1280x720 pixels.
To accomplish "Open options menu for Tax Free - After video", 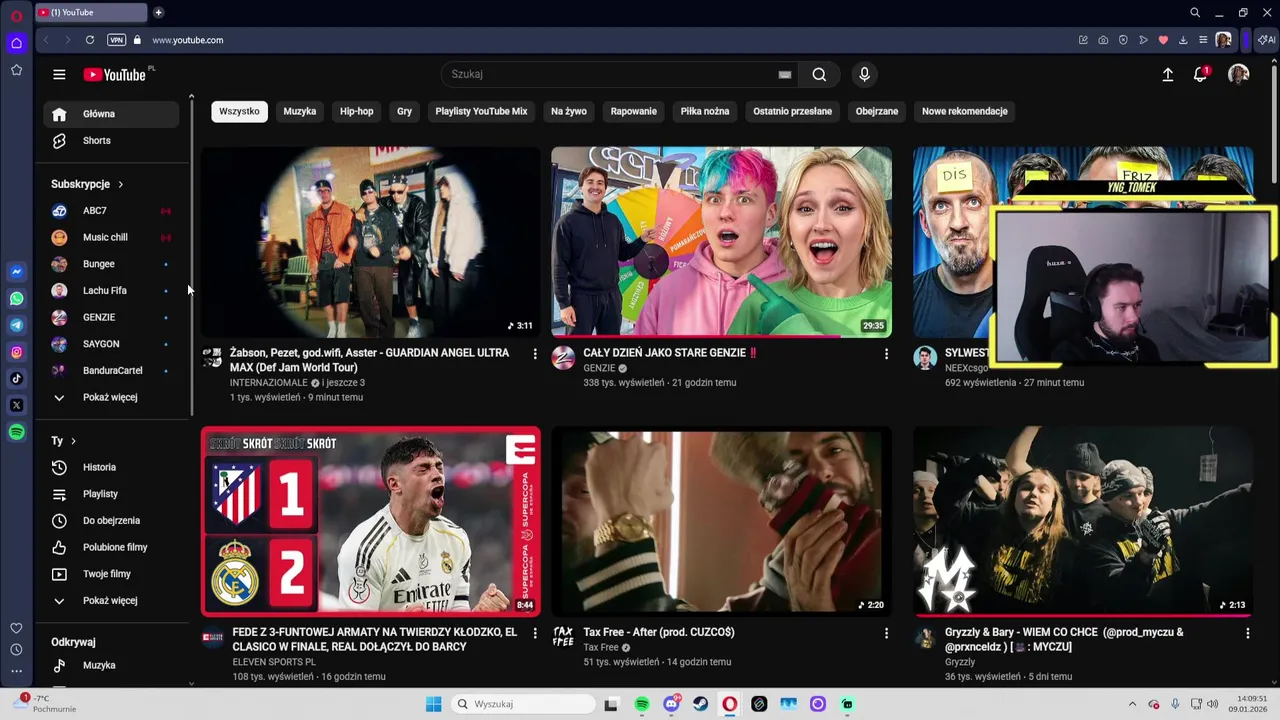I will pos(885,633).
